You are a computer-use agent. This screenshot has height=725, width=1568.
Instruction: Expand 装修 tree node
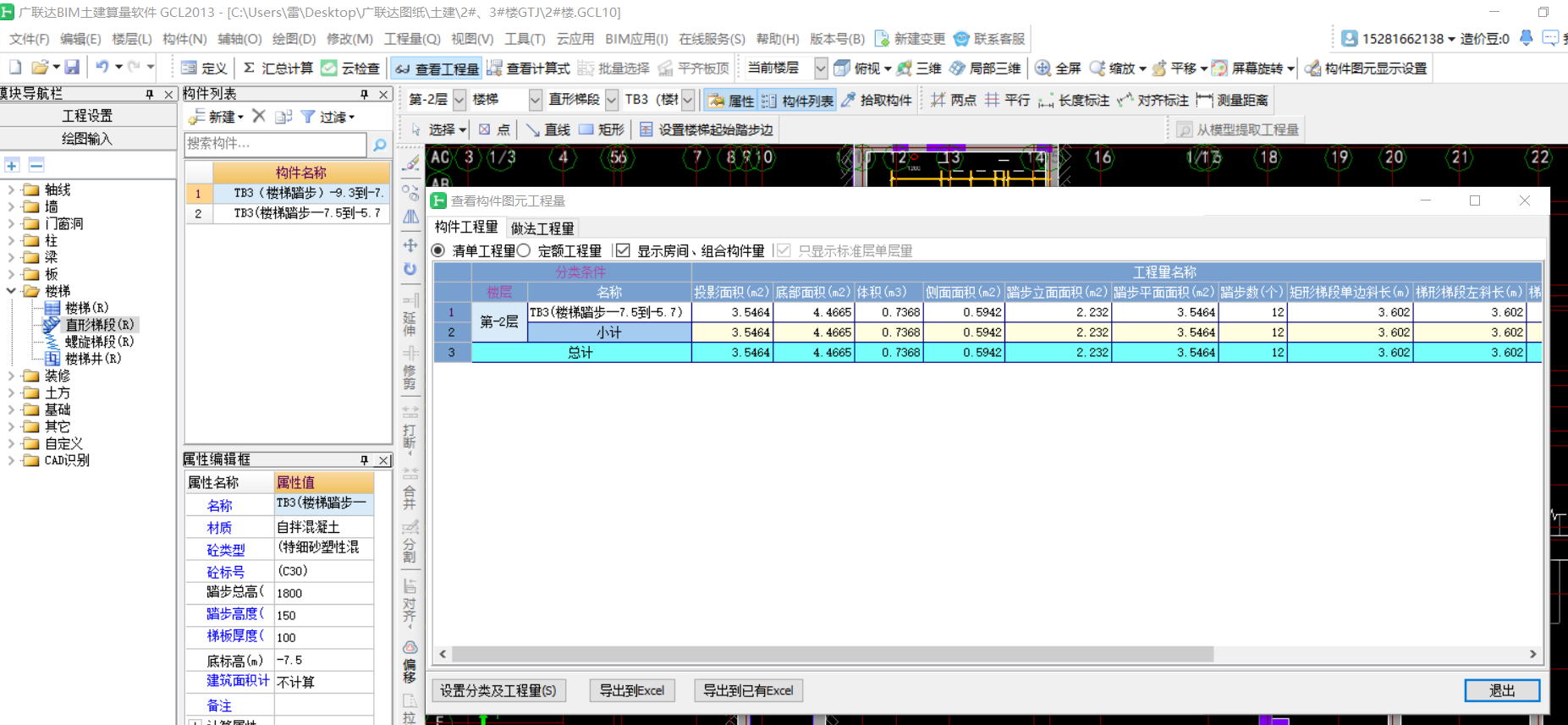point(11,376)
